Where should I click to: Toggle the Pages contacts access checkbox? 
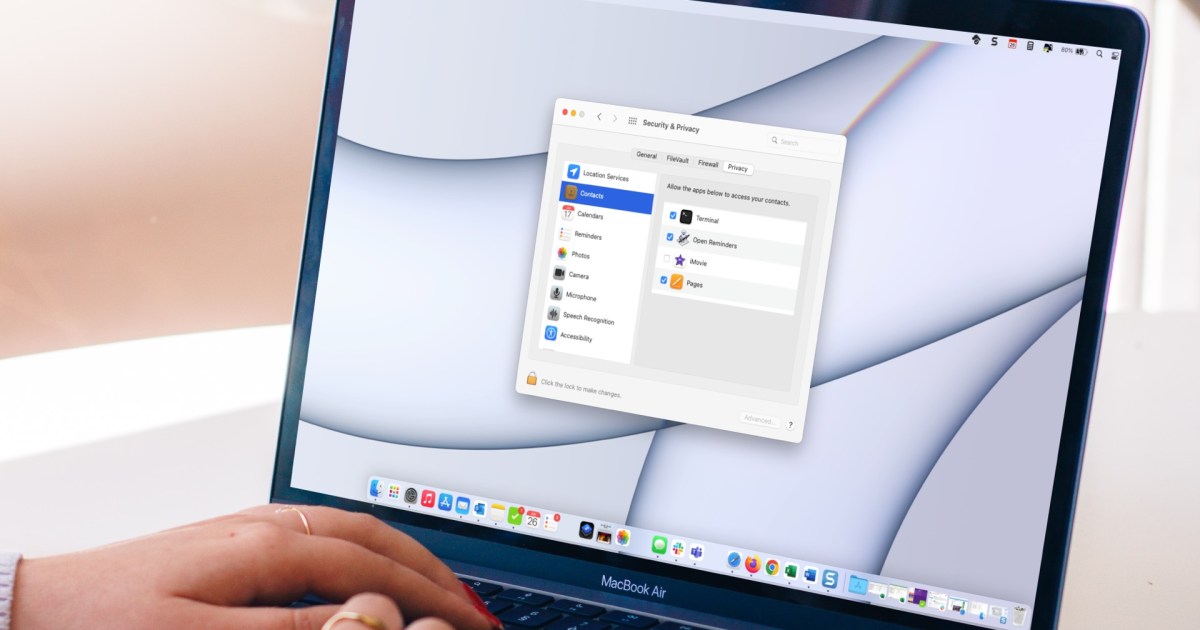(x=663, y=281)
